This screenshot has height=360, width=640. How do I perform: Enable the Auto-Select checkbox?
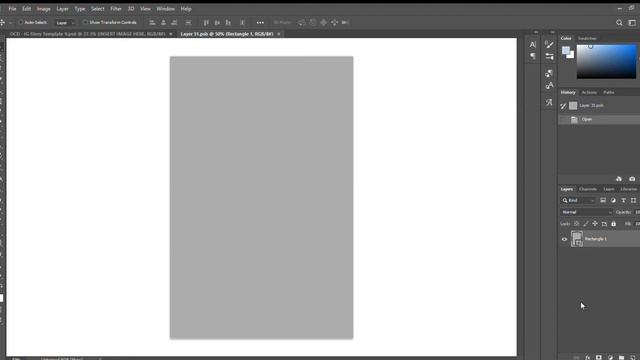[20, 22]
